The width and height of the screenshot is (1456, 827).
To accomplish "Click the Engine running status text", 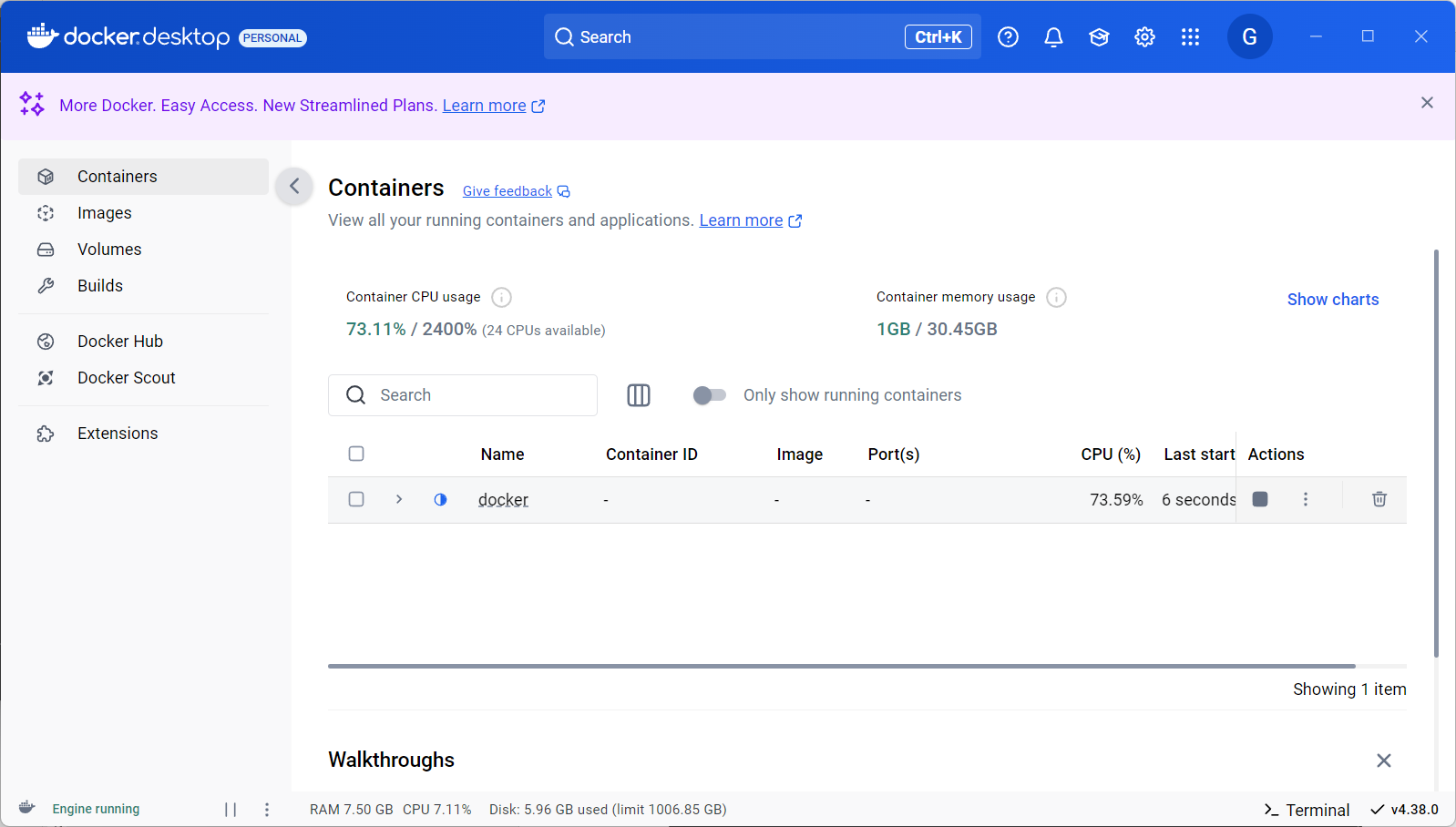I will point(96,809).
